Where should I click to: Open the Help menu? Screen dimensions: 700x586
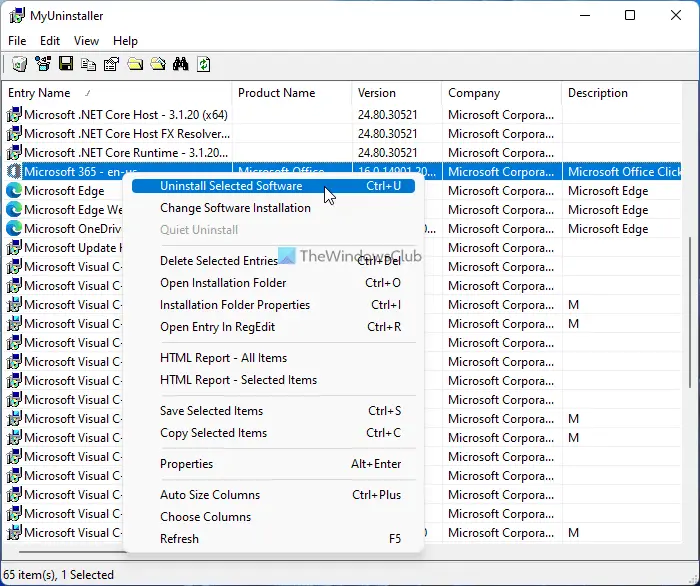(x=125, y=41)
